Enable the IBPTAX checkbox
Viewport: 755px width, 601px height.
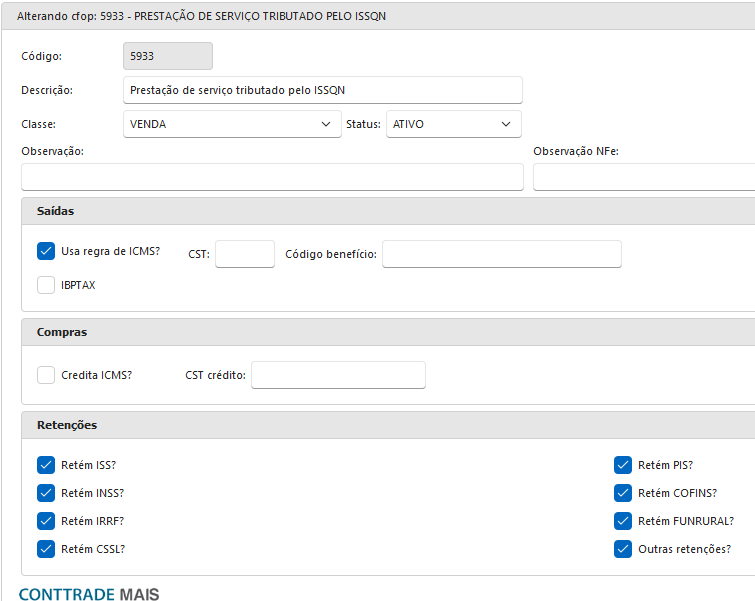click(x=46, y=285)
